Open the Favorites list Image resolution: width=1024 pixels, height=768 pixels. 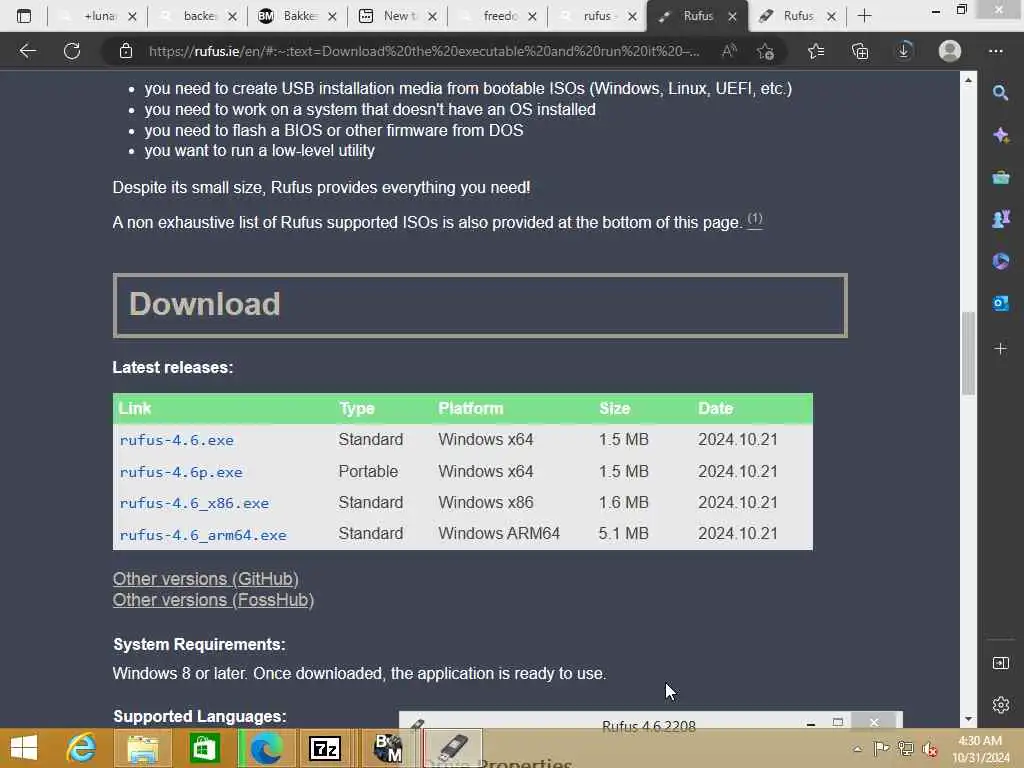click(x=816, y=51)
